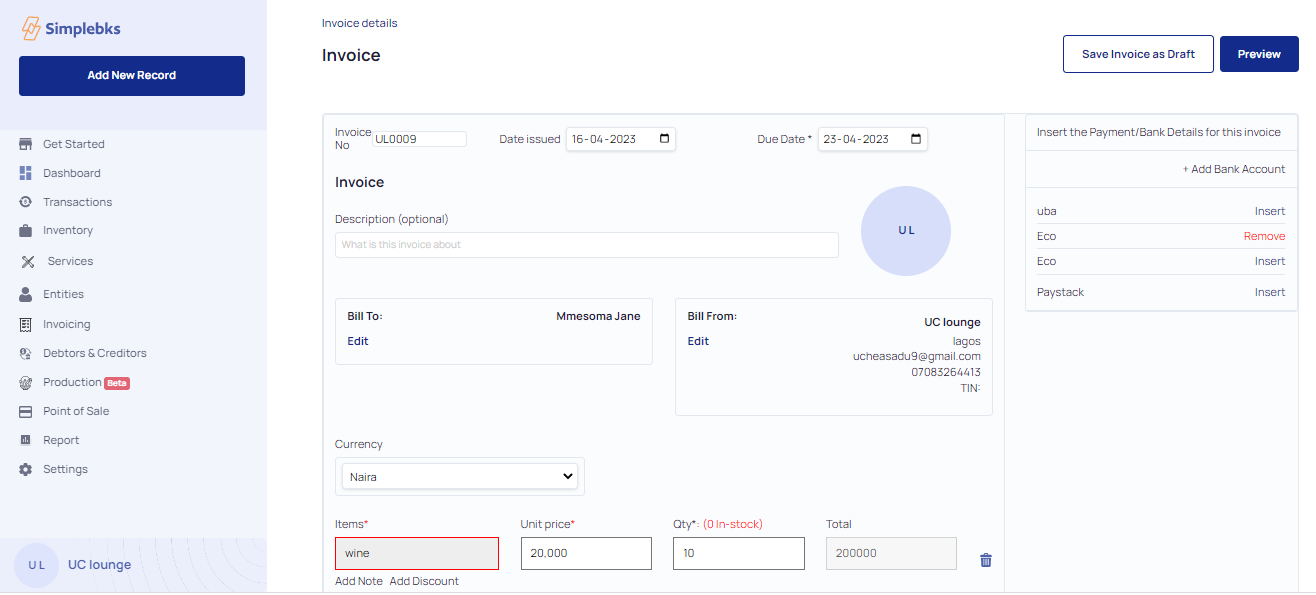Image resolution: width=1316 pixels, height=595 pixels.
Task: Open the Date issued calendar picker icon
Action: coord(665,139)
